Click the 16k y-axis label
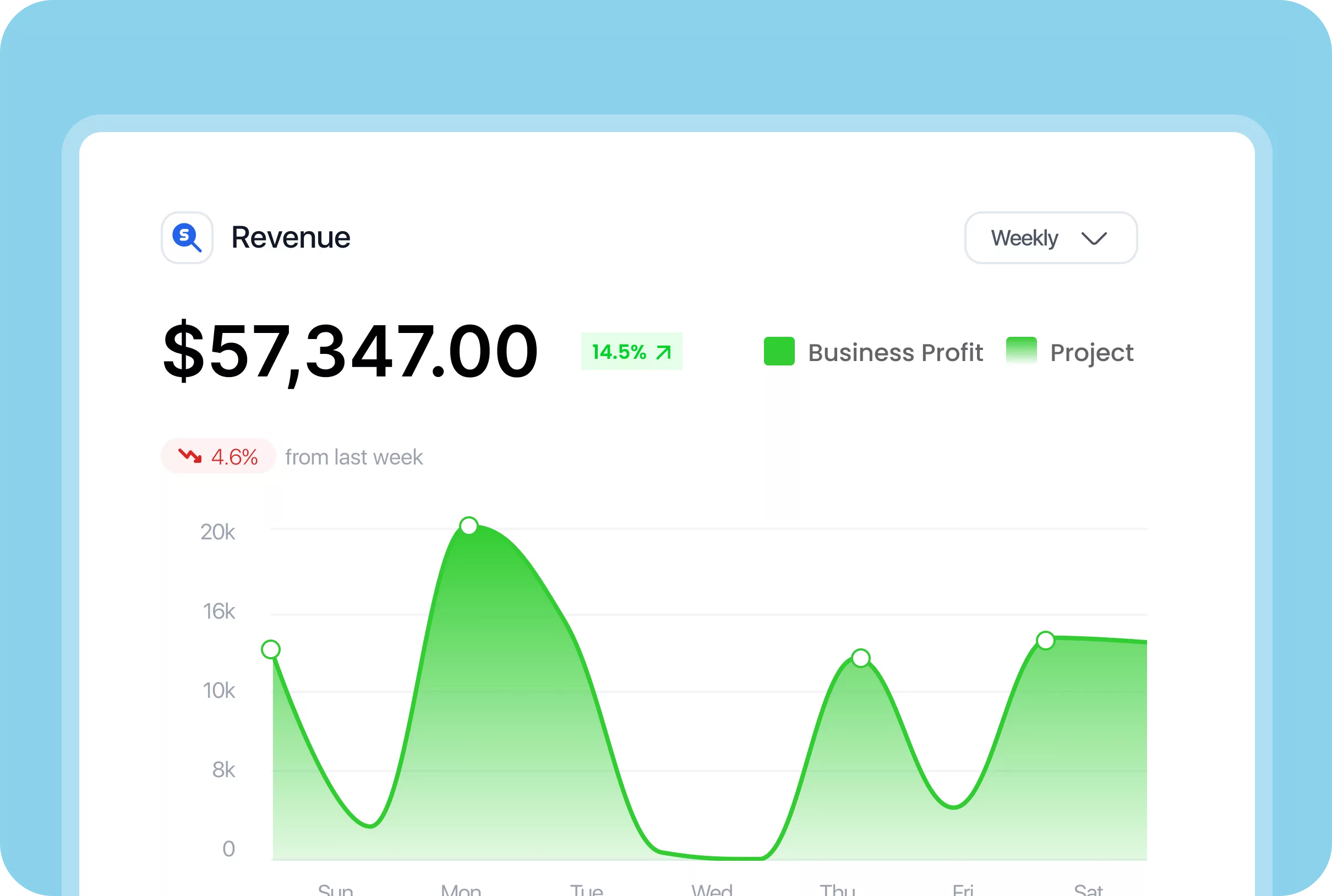1332x896 pixels. [x=219, y=611]
